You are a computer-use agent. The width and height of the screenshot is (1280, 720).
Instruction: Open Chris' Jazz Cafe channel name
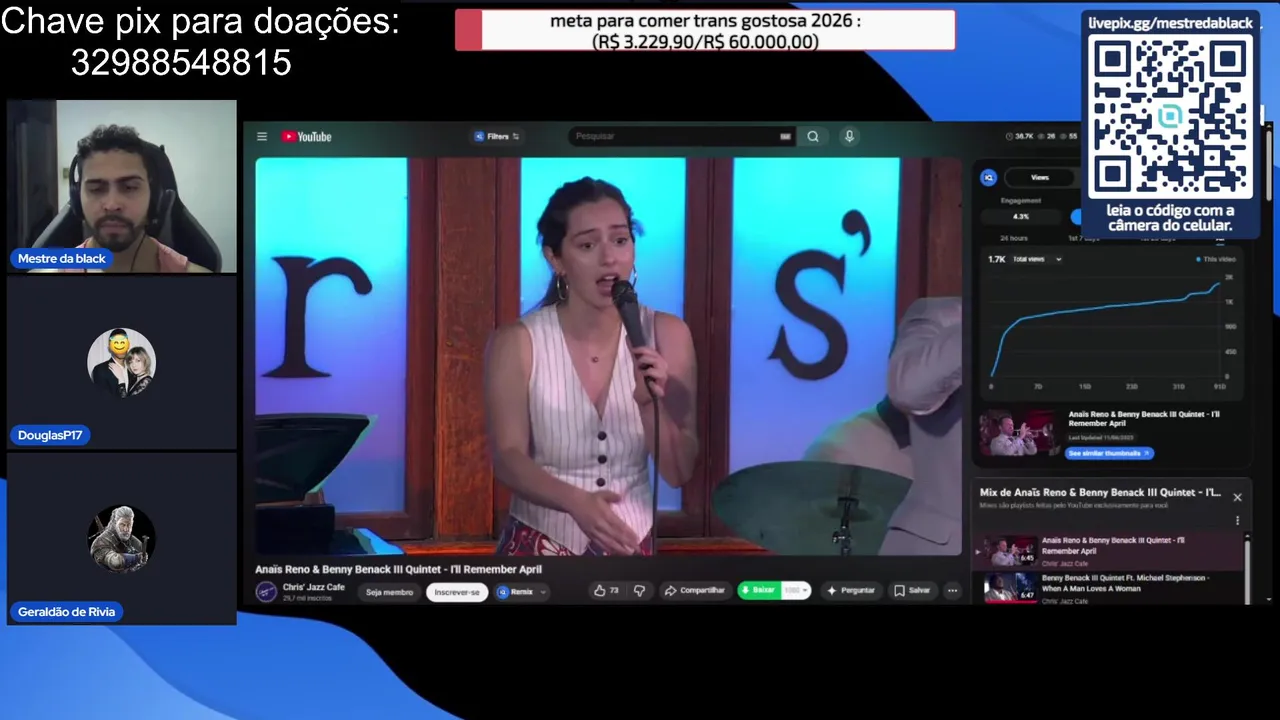[x=313, y=587]
